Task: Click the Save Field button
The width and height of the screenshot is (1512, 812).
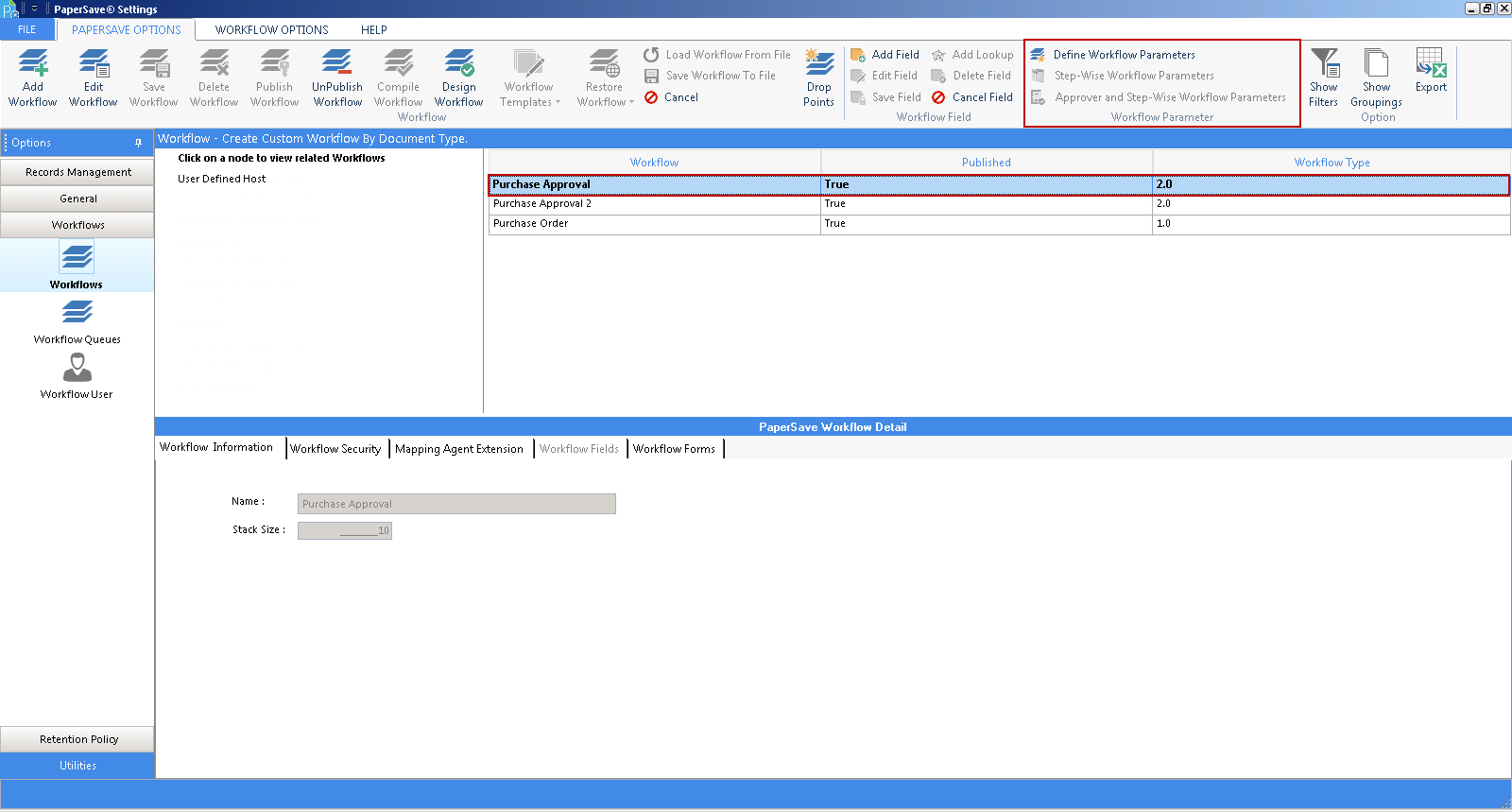Action: (x=885, y=97)
